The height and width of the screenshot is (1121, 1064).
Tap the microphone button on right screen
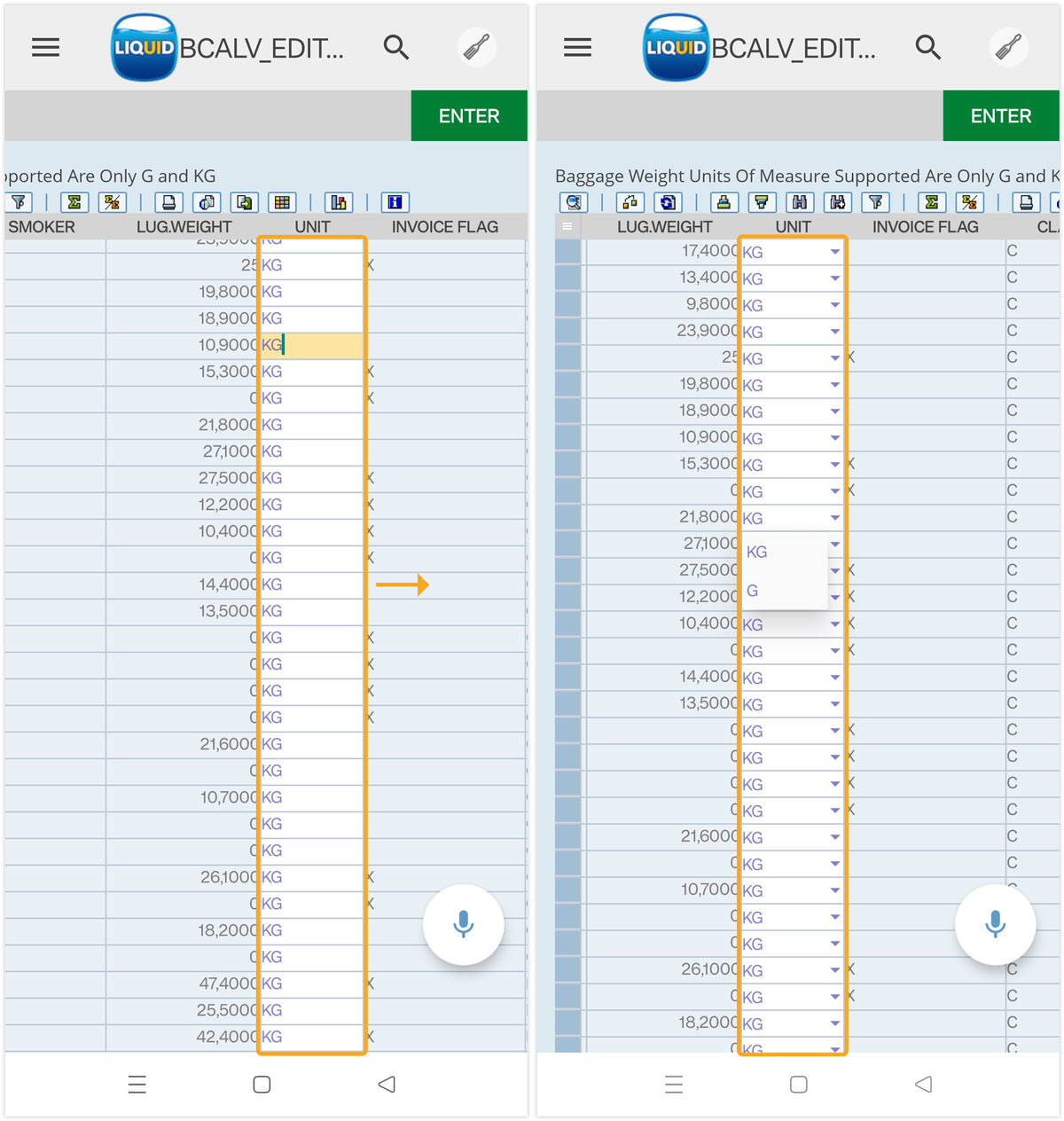click(x=995, y=924)
